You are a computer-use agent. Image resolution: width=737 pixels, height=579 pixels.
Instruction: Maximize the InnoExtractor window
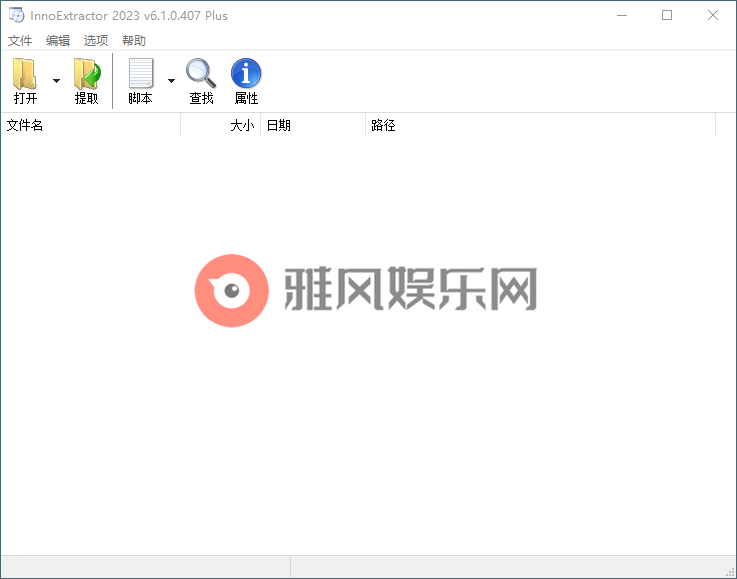pyautogui.click(x=667, y=15)
